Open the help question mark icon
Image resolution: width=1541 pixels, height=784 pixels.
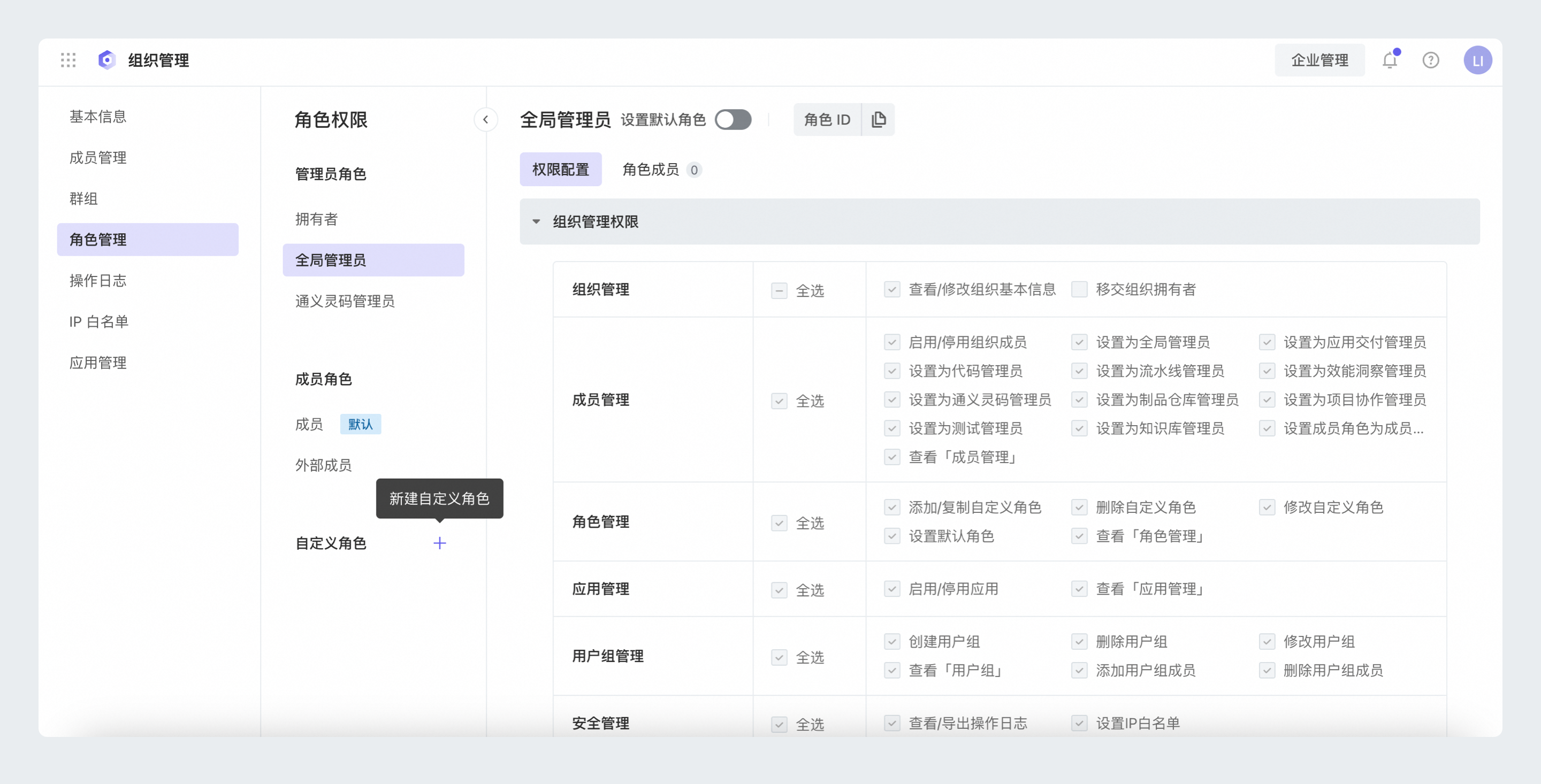(x=1430, y=60)
